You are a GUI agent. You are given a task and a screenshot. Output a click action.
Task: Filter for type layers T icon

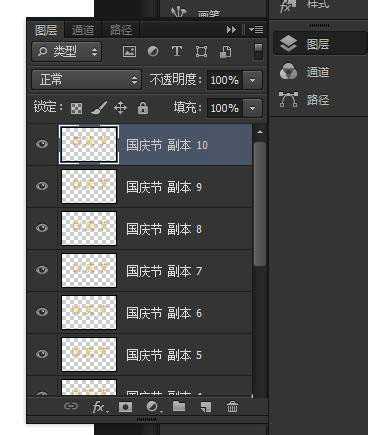[x=177, y=52]
